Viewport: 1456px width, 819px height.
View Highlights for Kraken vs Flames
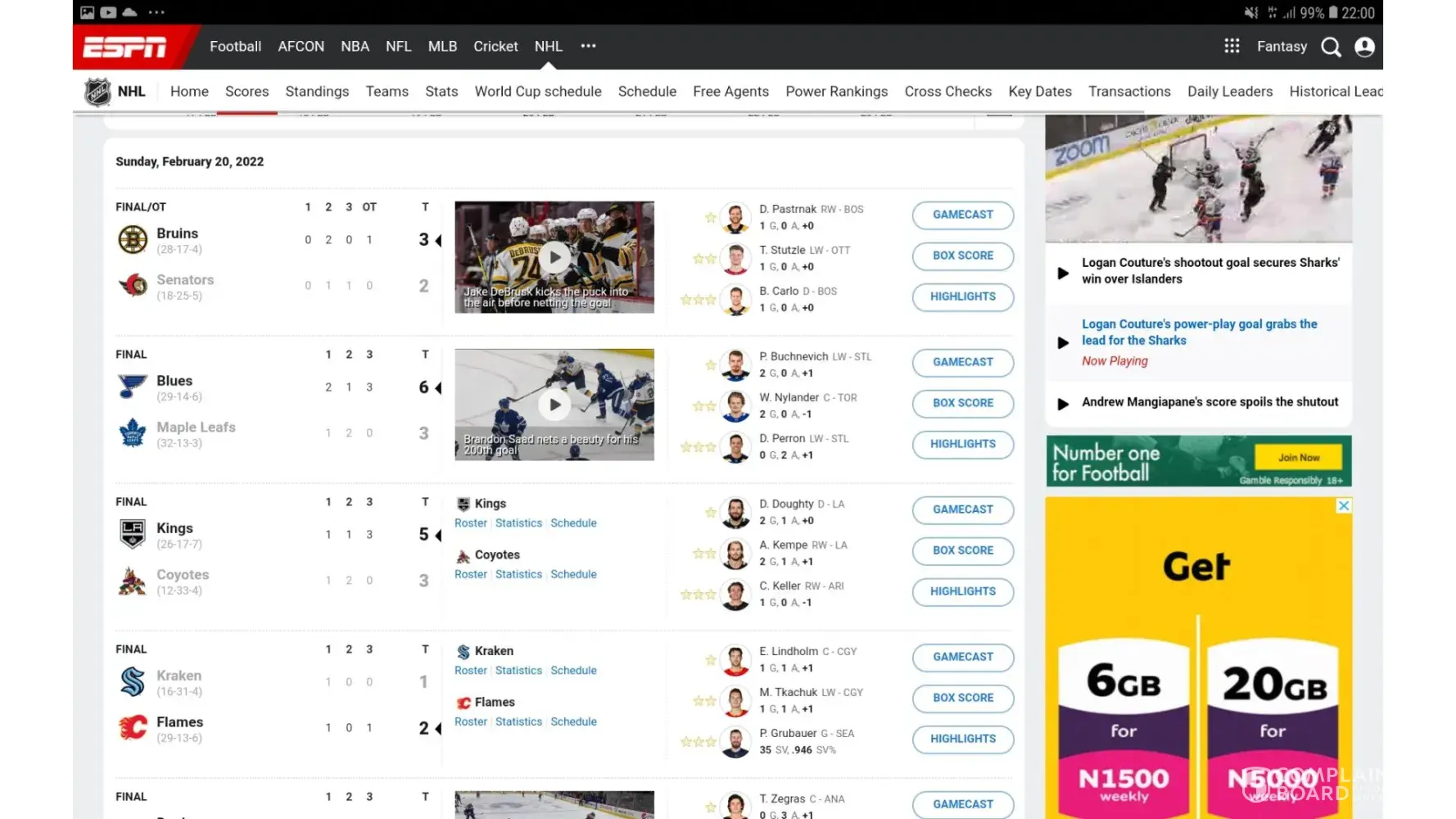click(962, 739)
